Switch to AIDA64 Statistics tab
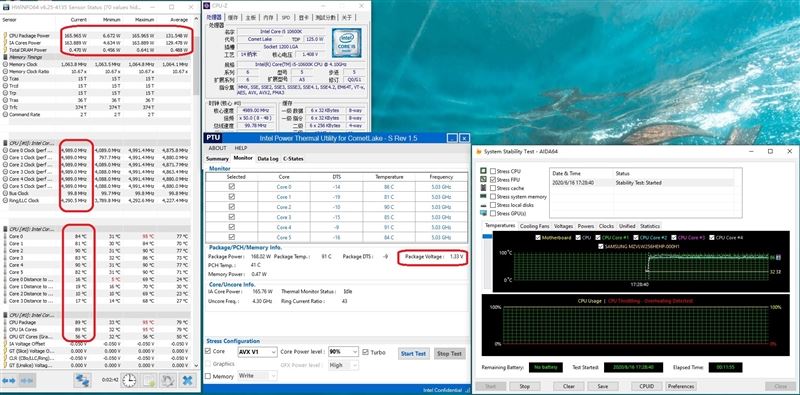This screenshot has height=395, width=800. click(649, 226)
